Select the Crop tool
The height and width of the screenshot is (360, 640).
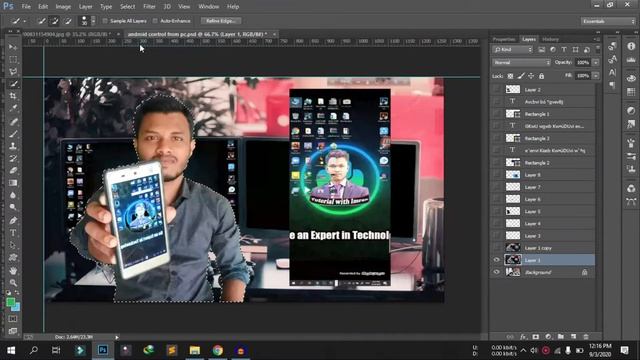(13, 96)
